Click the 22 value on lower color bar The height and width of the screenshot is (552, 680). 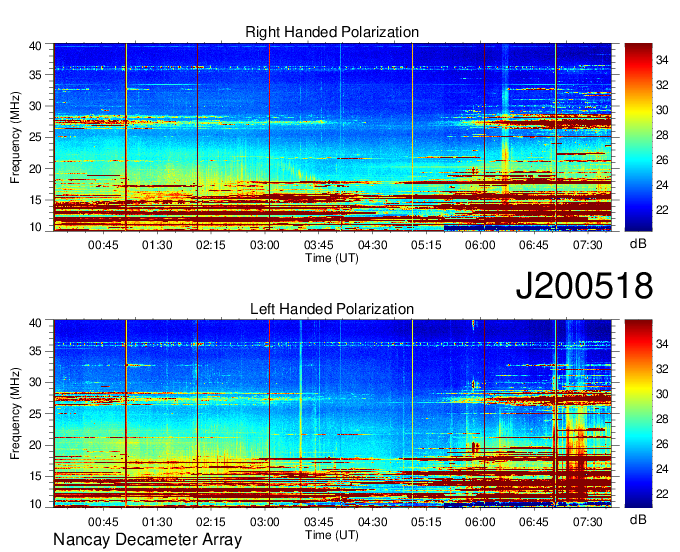662,494
